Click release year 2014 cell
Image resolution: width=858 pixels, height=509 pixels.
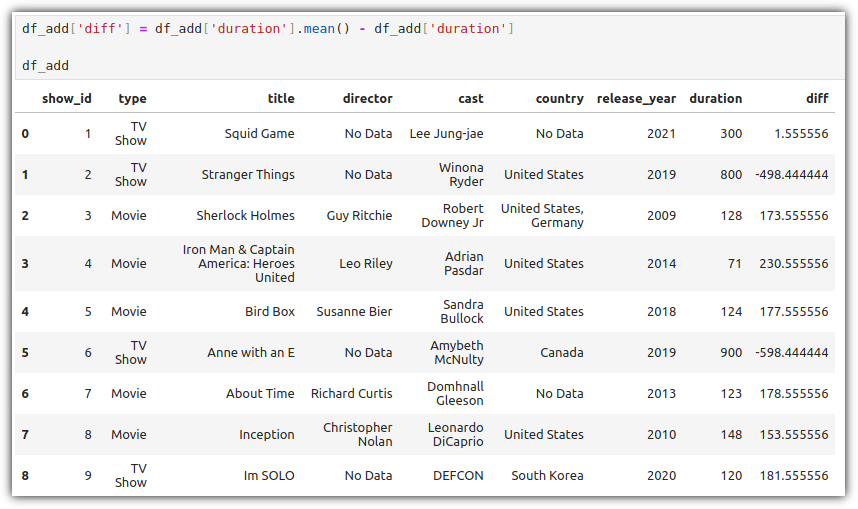[x=661, y=263]
